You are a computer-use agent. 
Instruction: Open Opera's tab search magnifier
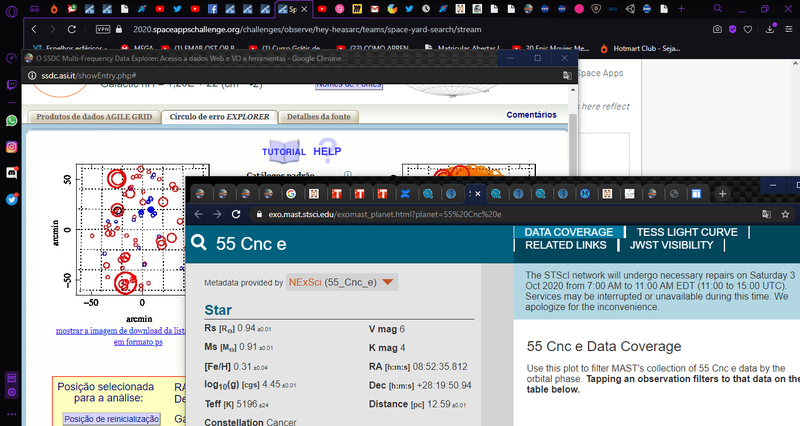(718, 8)
